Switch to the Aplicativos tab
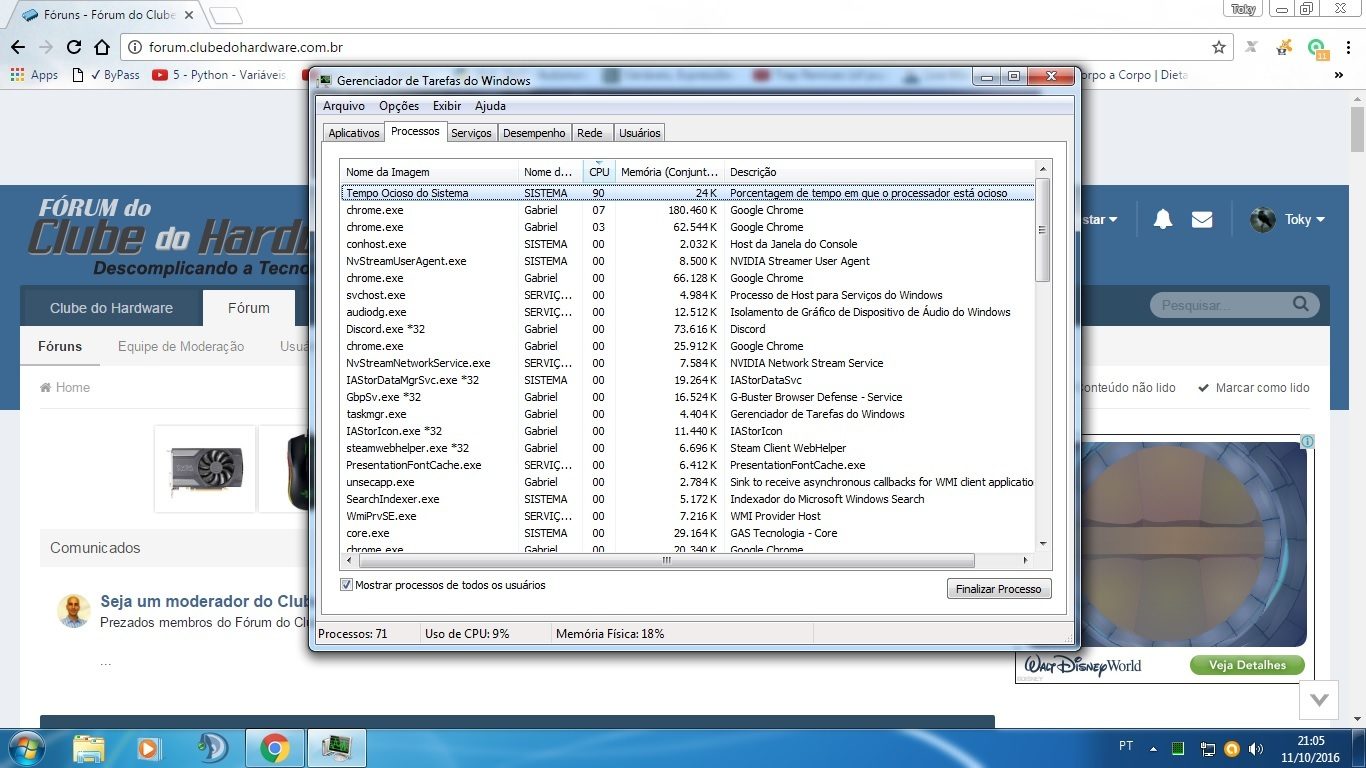The width and height of the screenshot is (1366, 768). coord(354,133)
